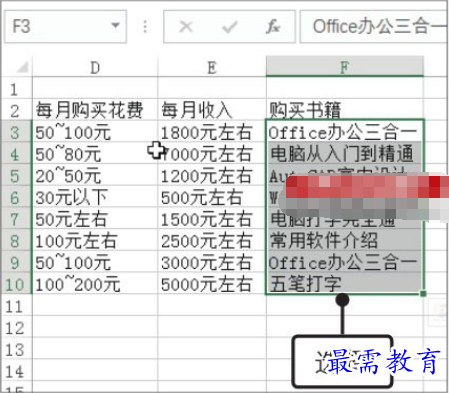Click the cell 每月购买花费
The height and width of the screenshot is (393, 449).
coord(95,110)
